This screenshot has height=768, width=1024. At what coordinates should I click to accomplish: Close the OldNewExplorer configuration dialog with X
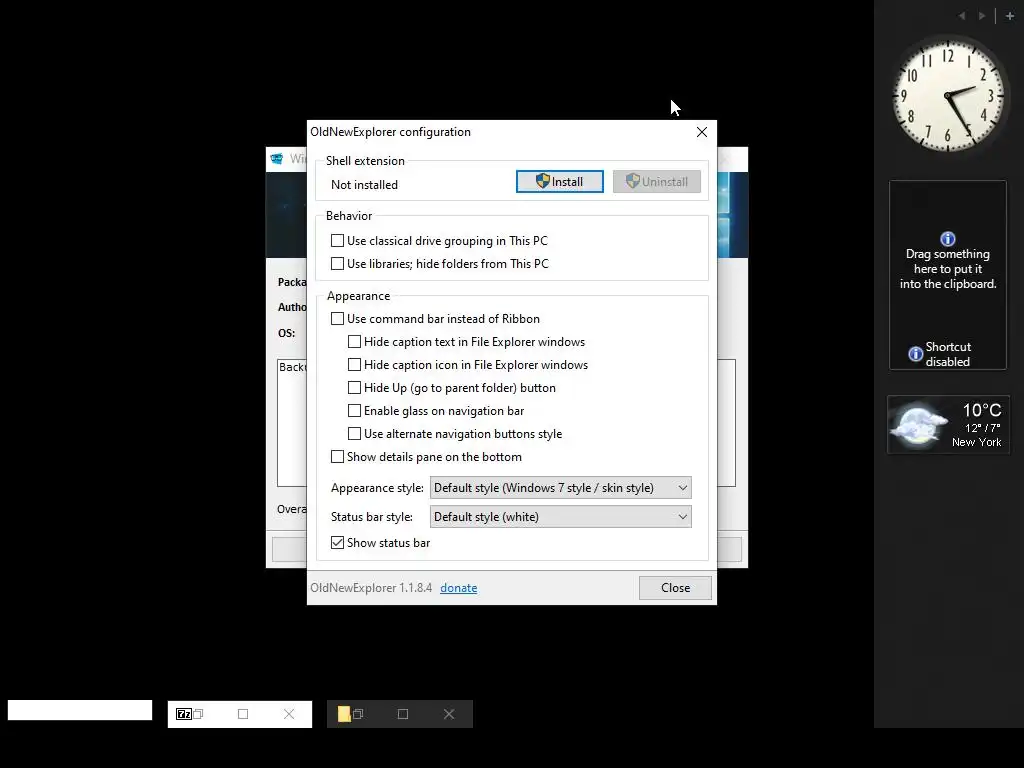click(x=702, y=132)
